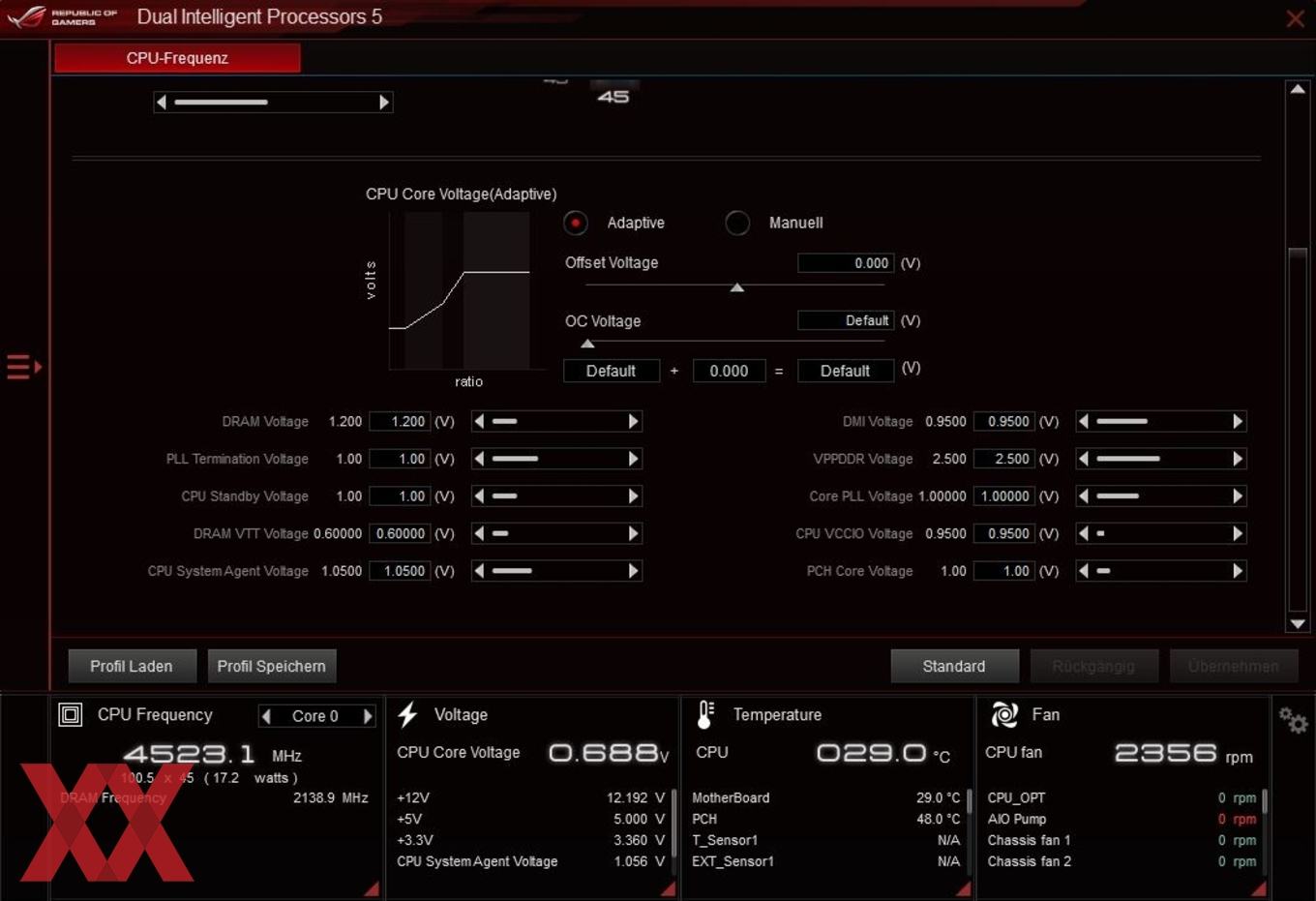Image resolution: width=1316 pixels, height=901 pixels.
Task: Select previous core with left arrow
Action: coord(266,716)
